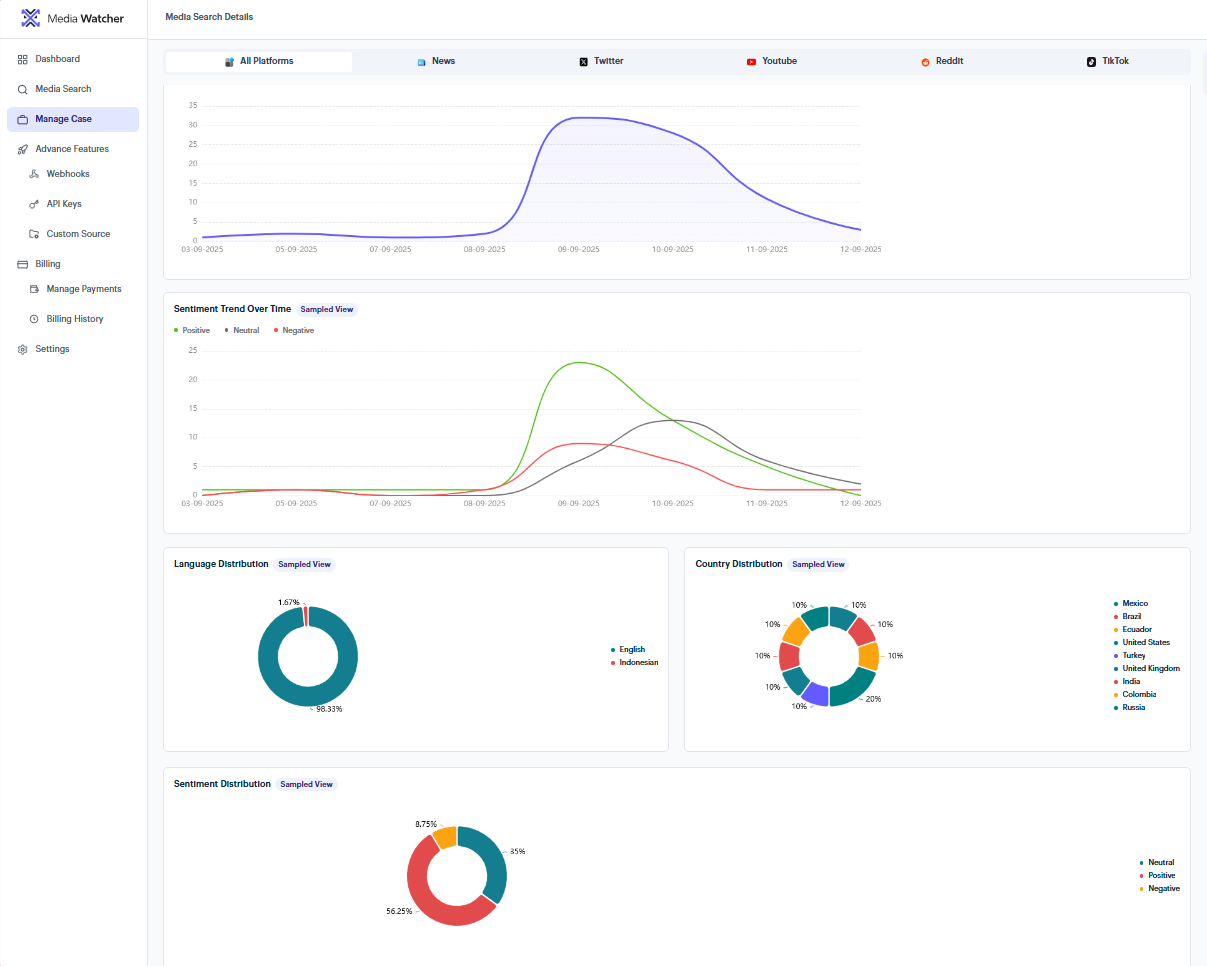
Task: Open the Manage Case page
Action: [x=73, y=119]
